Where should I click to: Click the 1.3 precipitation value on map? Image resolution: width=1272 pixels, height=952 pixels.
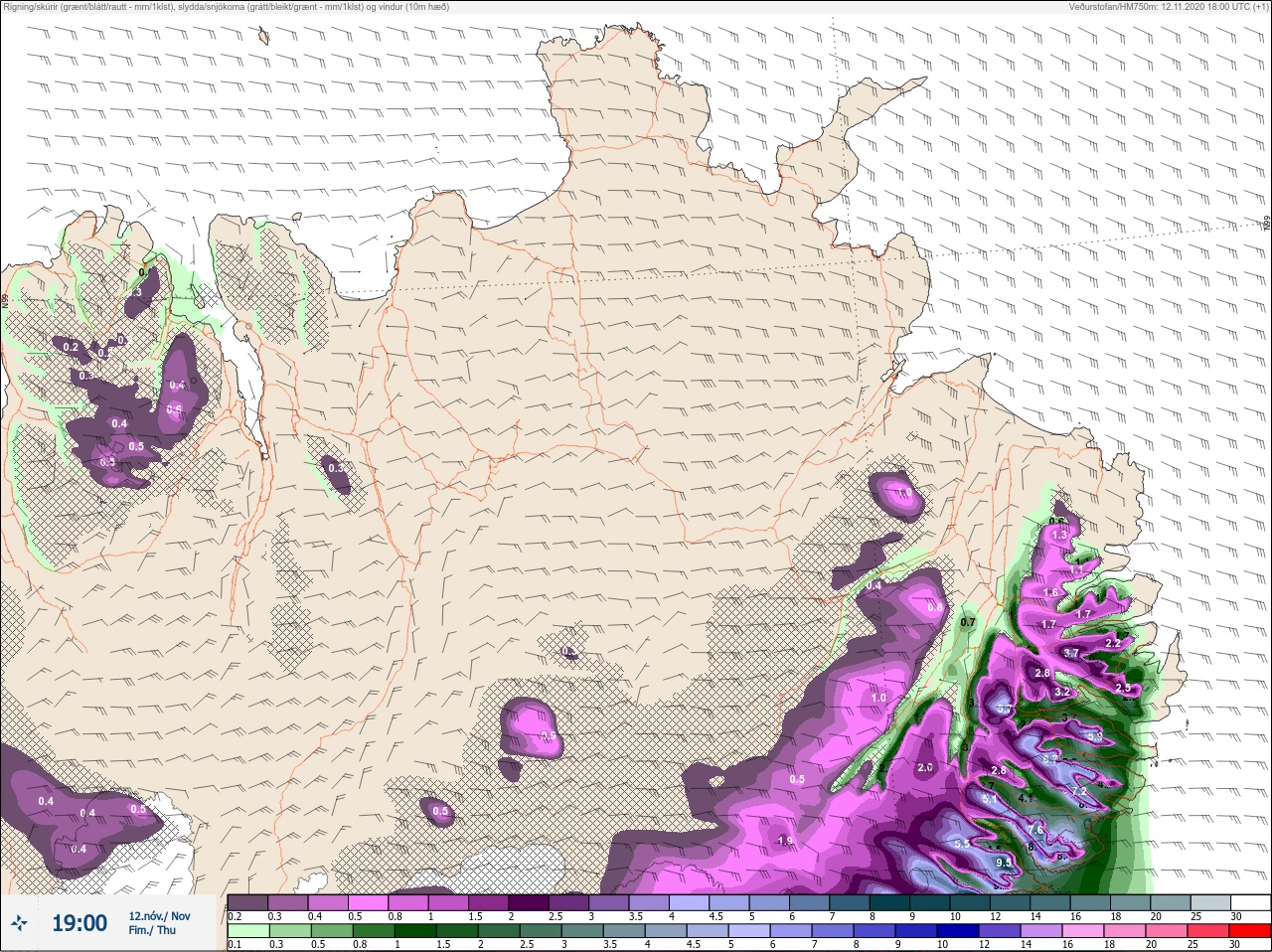(1058, 535)
